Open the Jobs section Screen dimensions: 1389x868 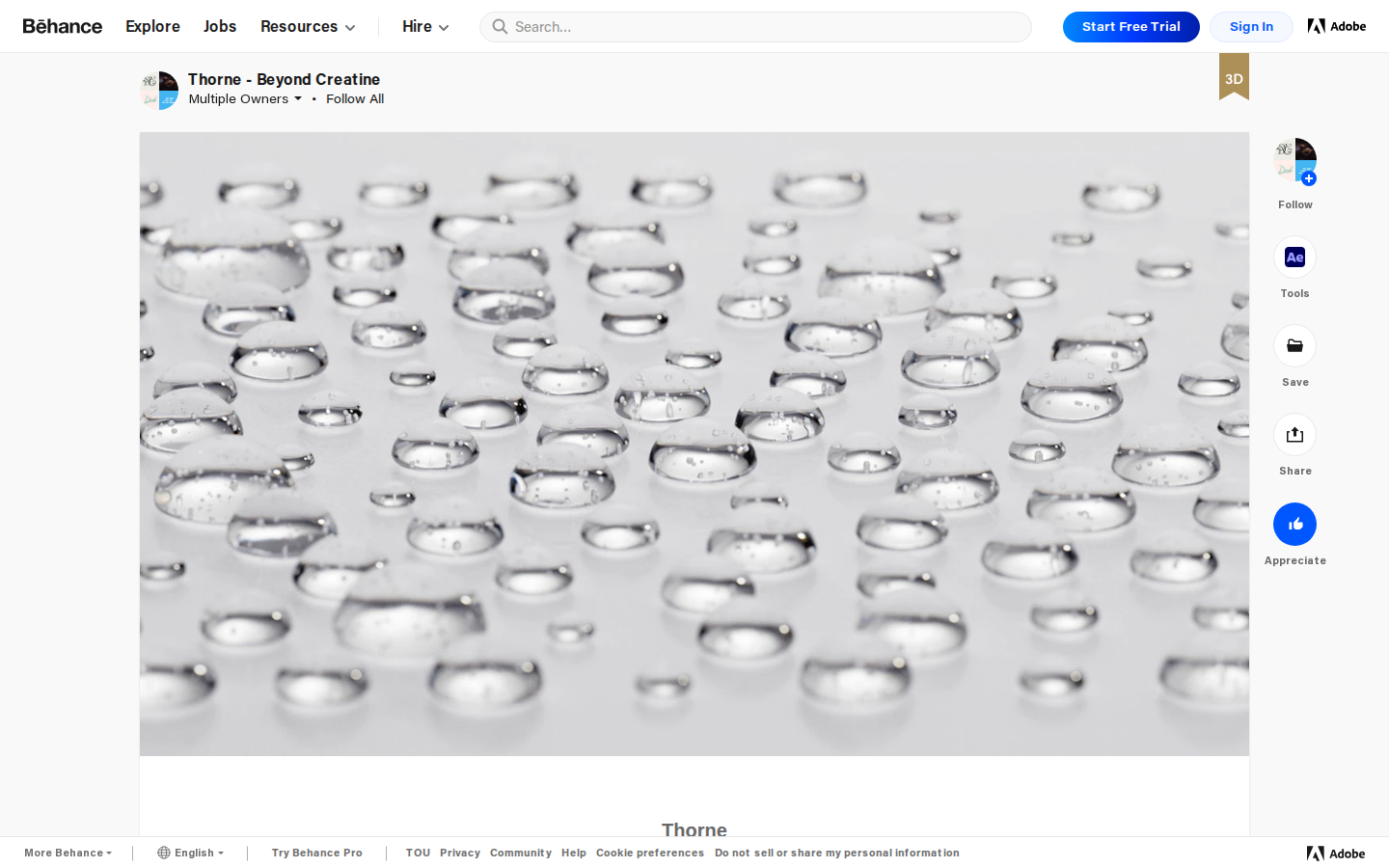click(220, 26)
